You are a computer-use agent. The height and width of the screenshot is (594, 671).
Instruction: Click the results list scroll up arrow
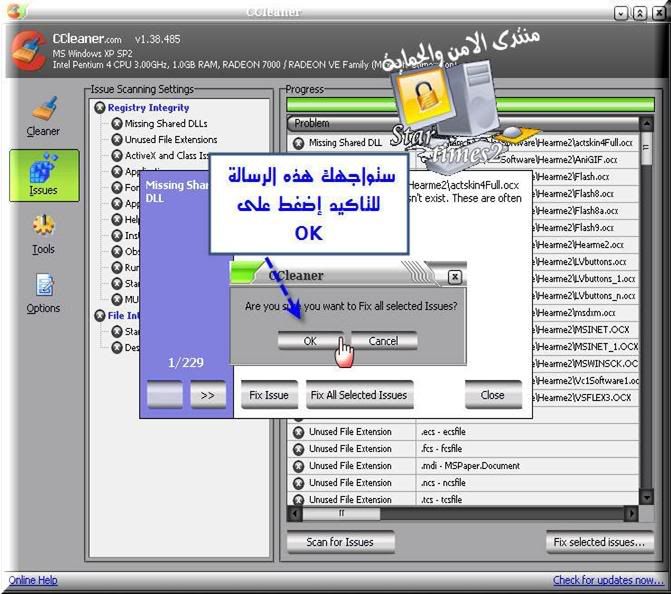click(646, 124)
